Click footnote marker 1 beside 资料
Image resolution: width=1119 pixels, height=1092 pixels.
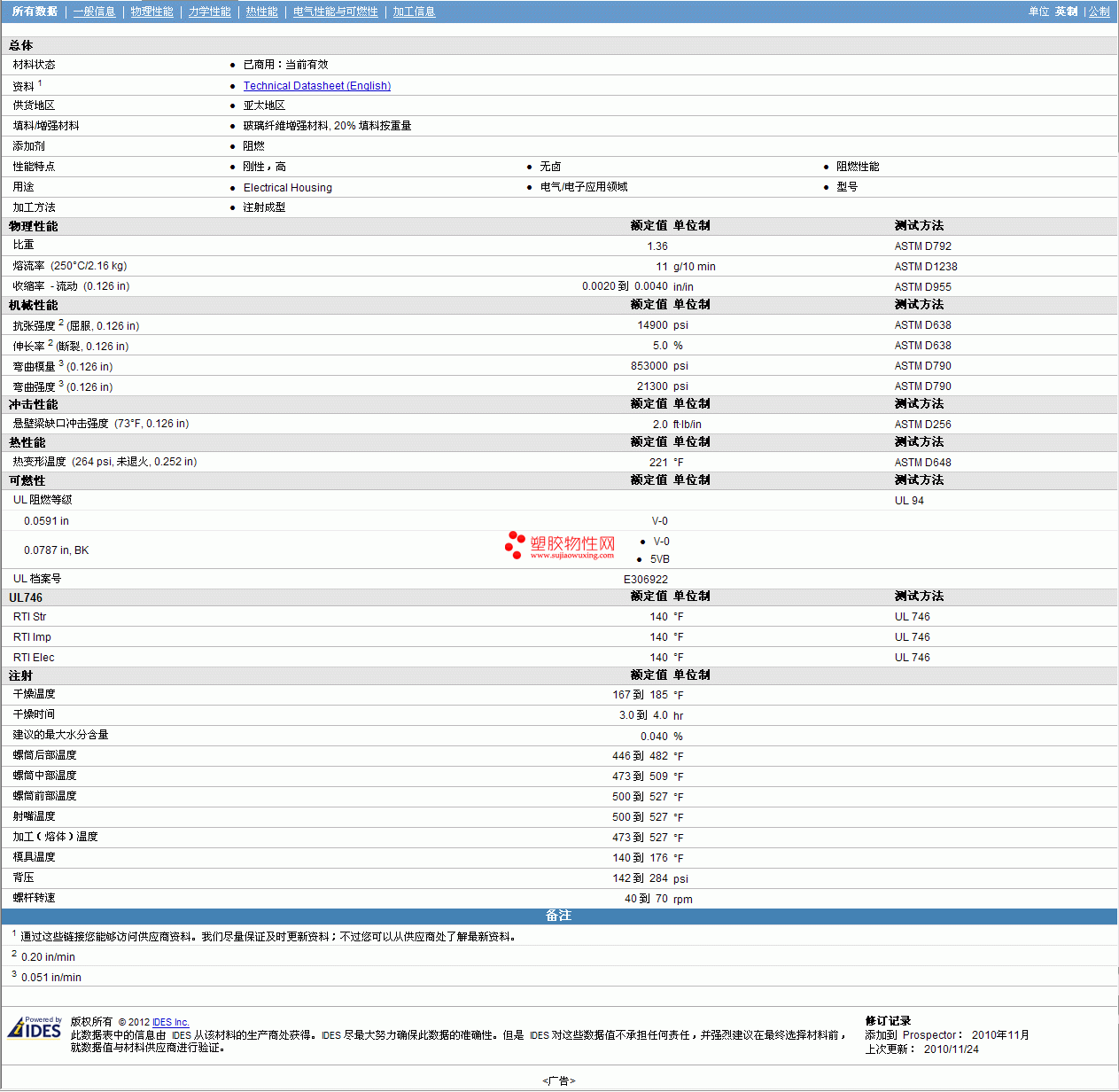coord(40,83)
